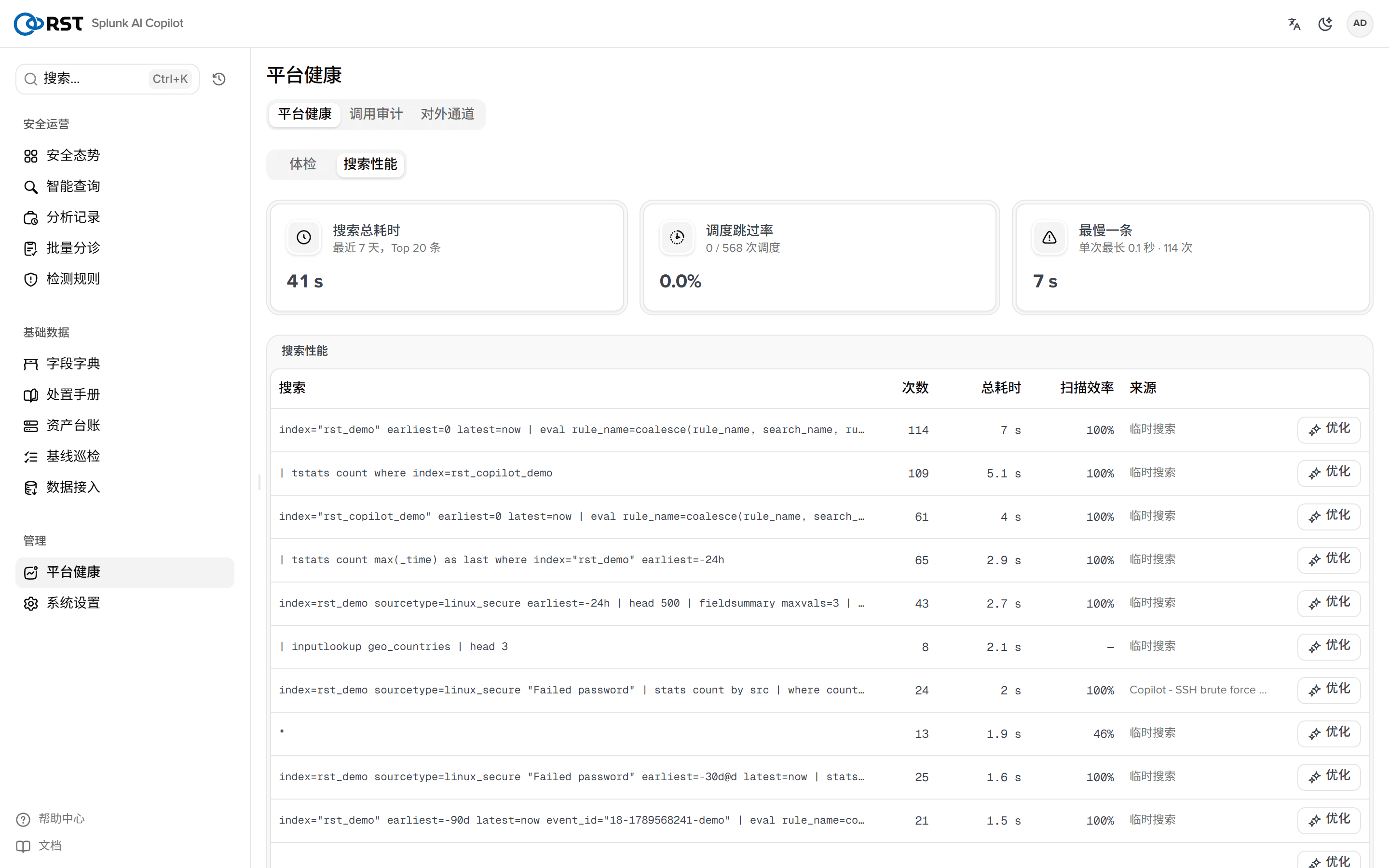Open 智能查询 in sidebar
Screen dimensions: 1389x868
tap(124, 187)
